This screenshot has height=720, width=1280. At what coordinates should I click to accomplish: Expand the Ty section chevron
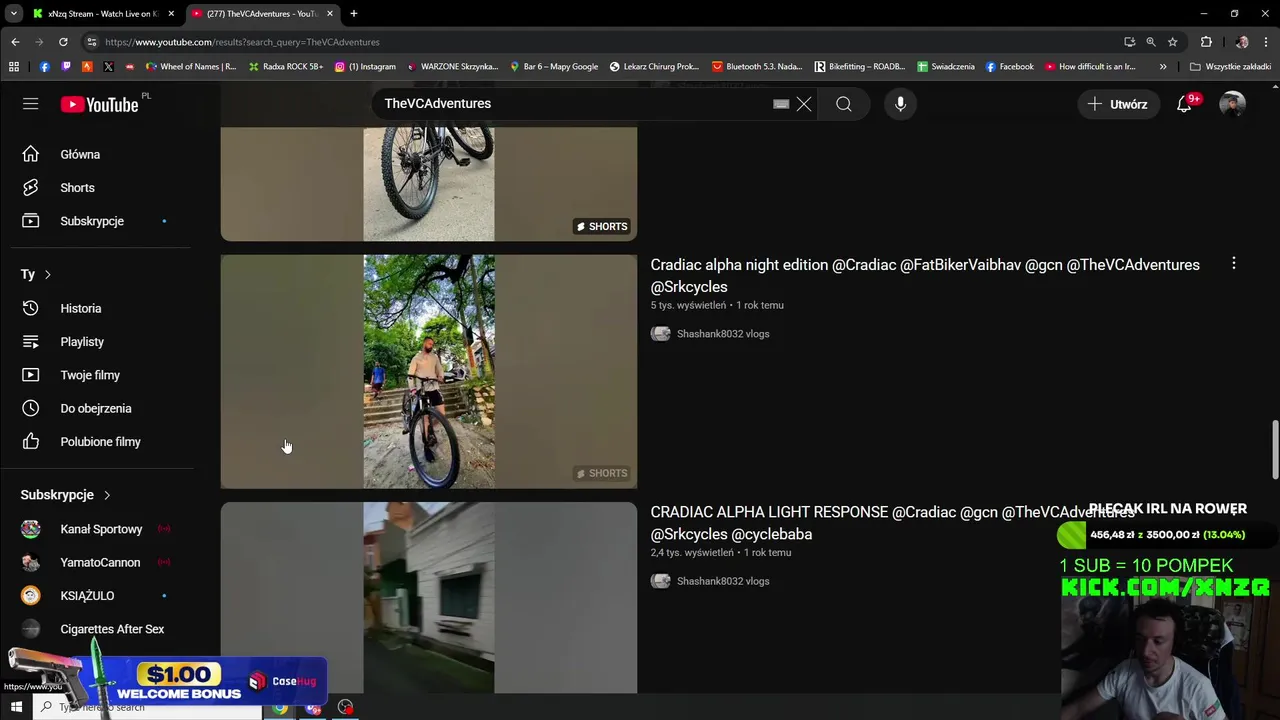click(x=47, y=274)
